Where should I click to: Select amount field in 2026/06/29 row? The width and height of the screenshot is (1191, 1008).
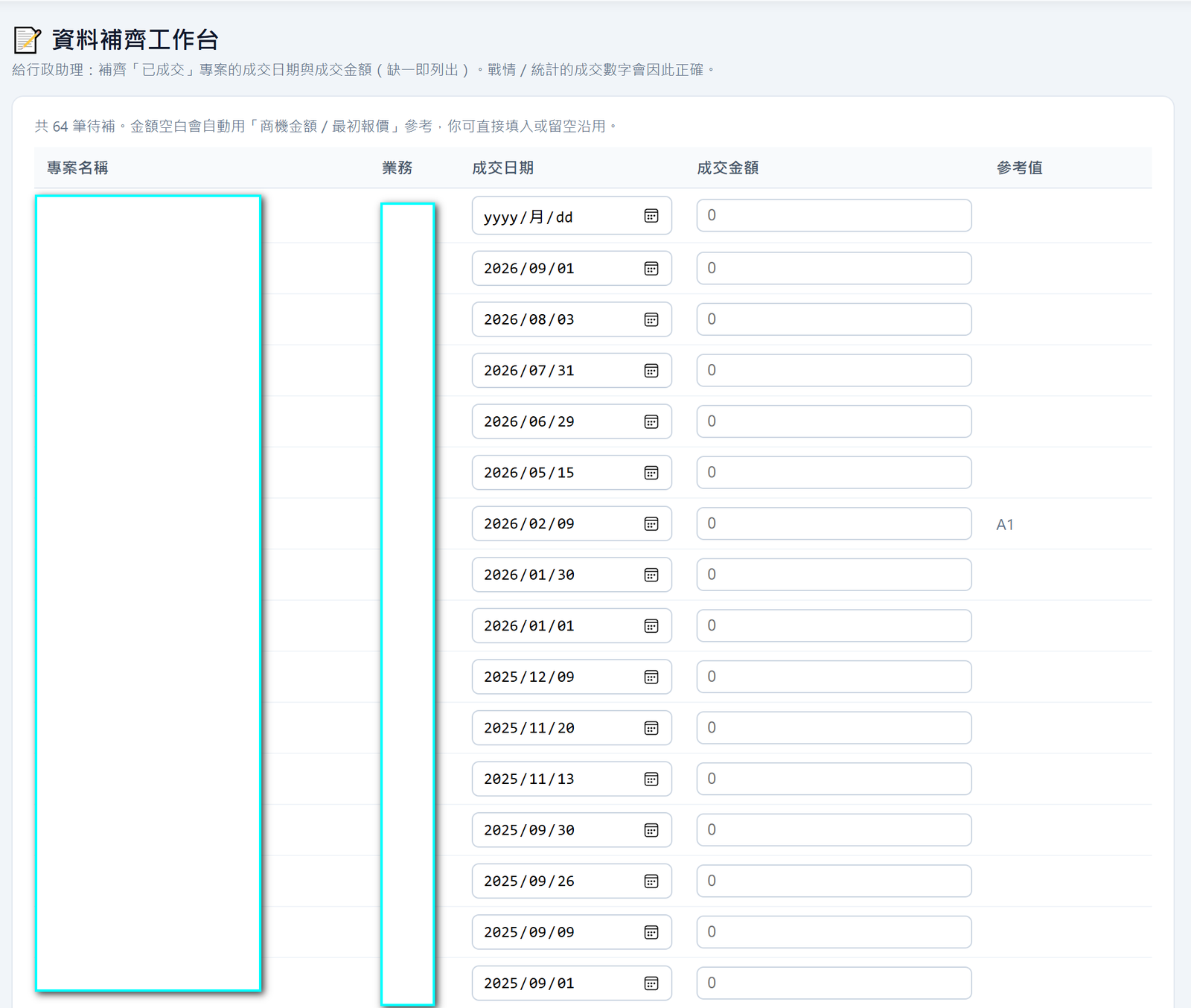tap(834, 421)
